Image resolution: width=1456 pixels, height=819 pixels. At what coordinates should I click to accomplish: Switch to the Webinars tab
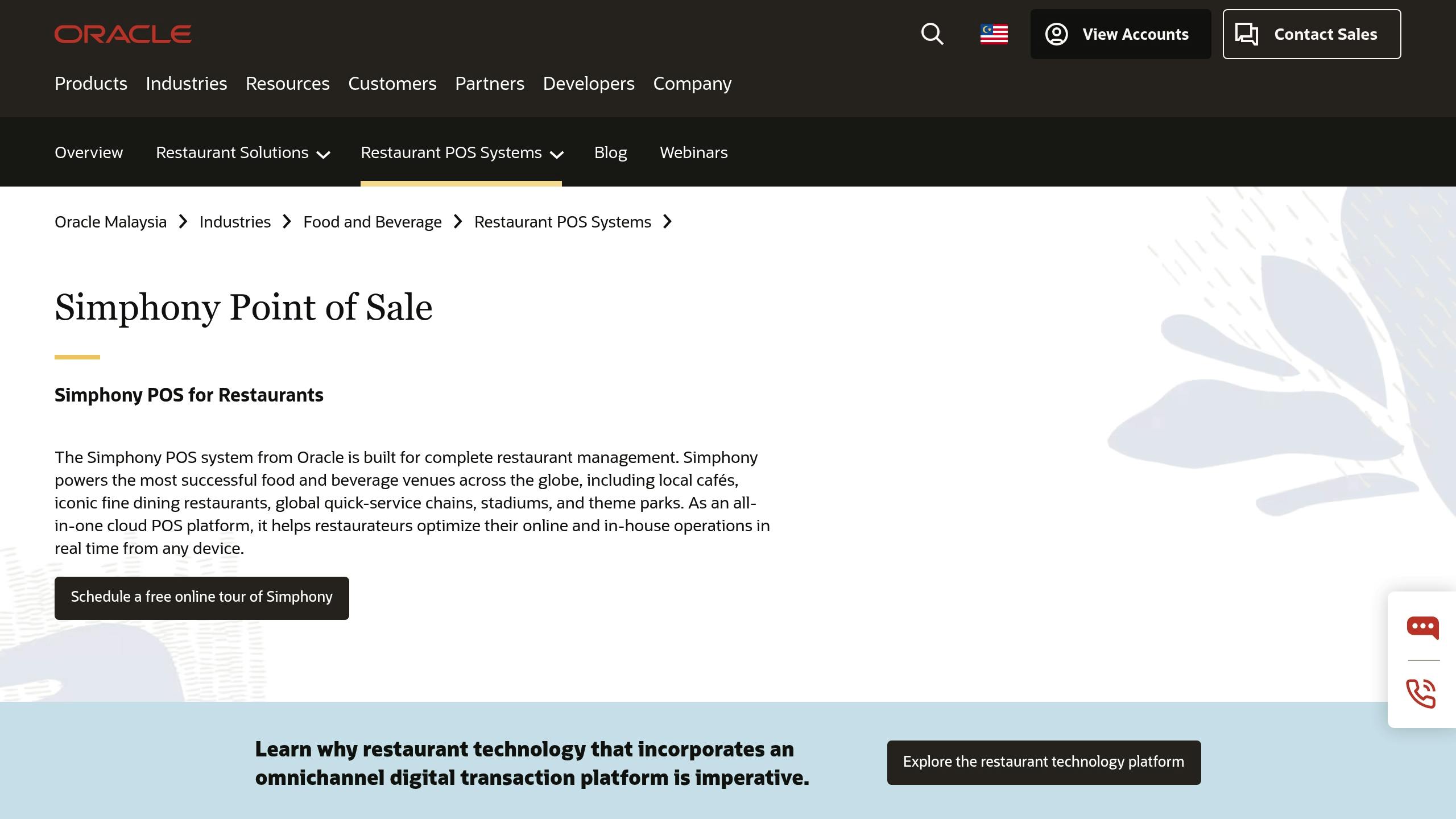click(x=693, y=153)
